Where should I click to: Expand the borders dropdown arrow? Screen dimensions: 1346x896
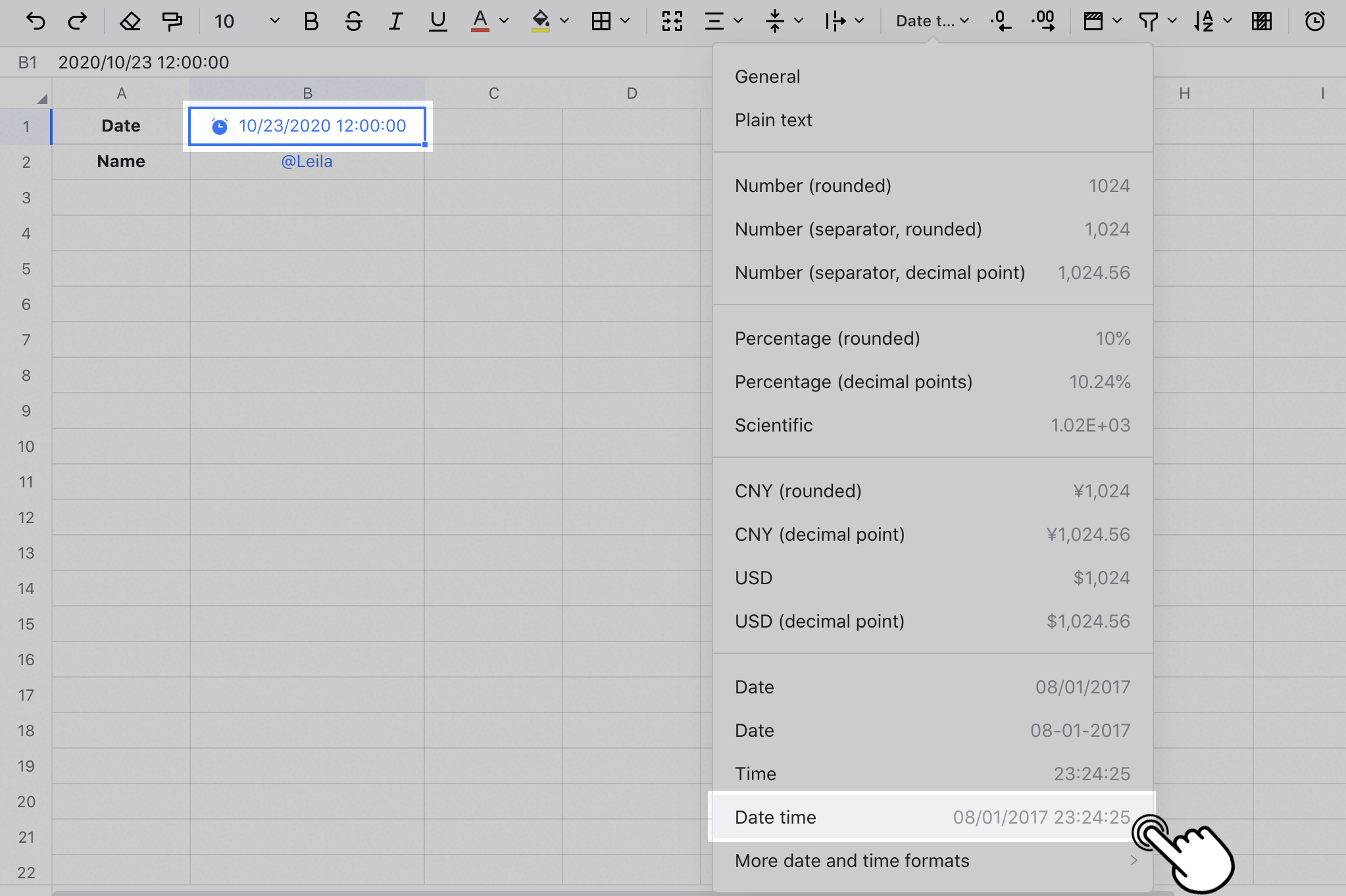625,21
